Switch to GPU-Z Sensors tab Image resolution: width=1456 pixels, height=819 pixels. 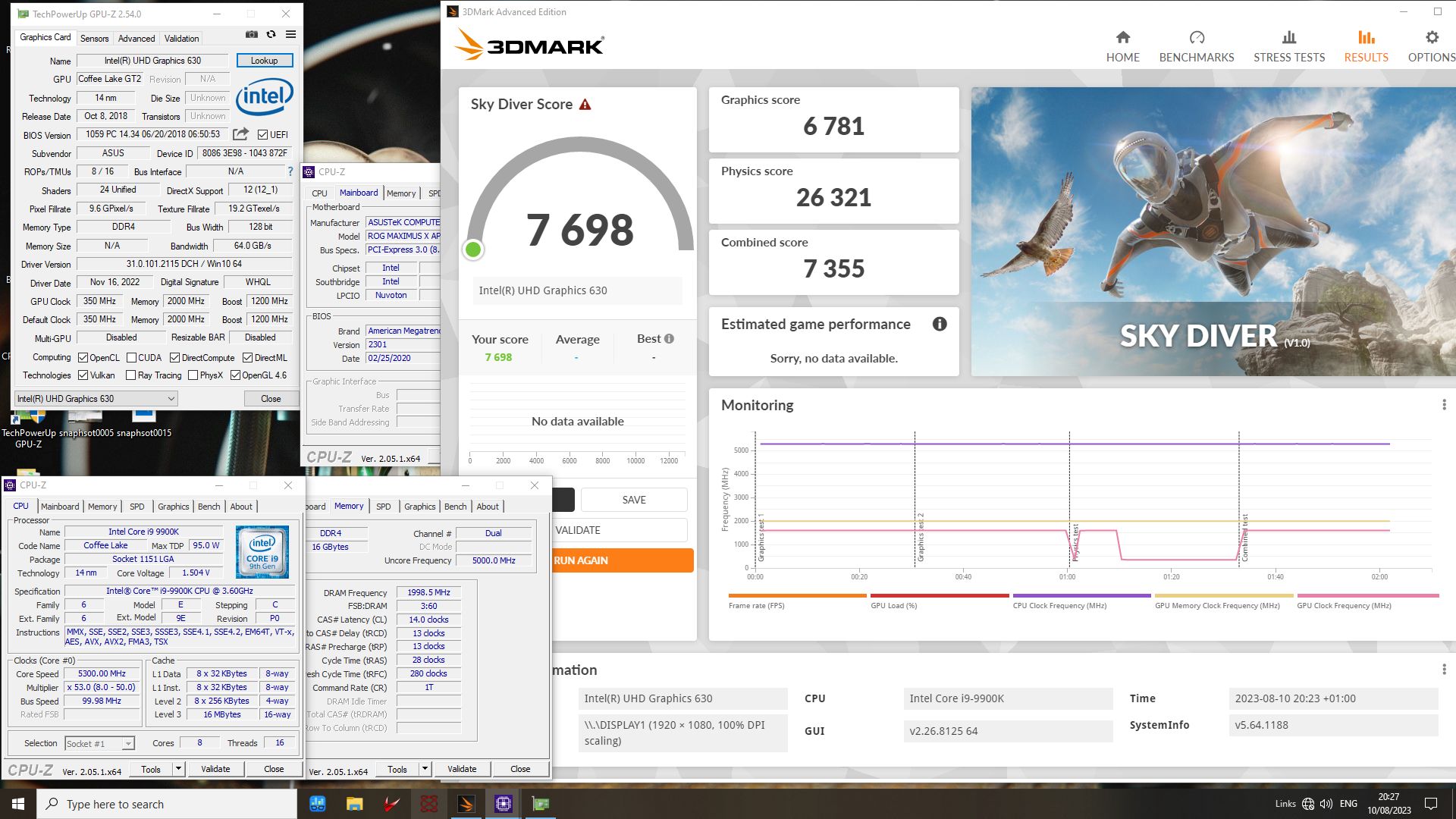click(94, 39)
